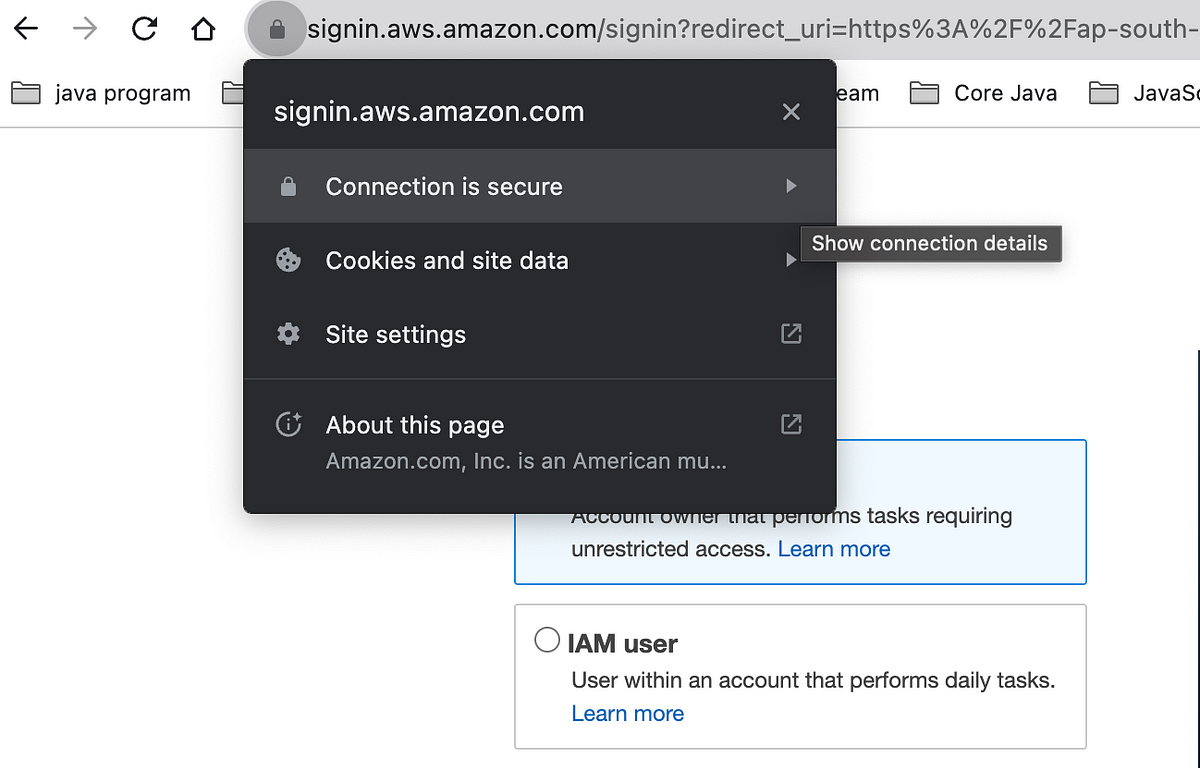Open Site settings external link icon

pos(791,334)
